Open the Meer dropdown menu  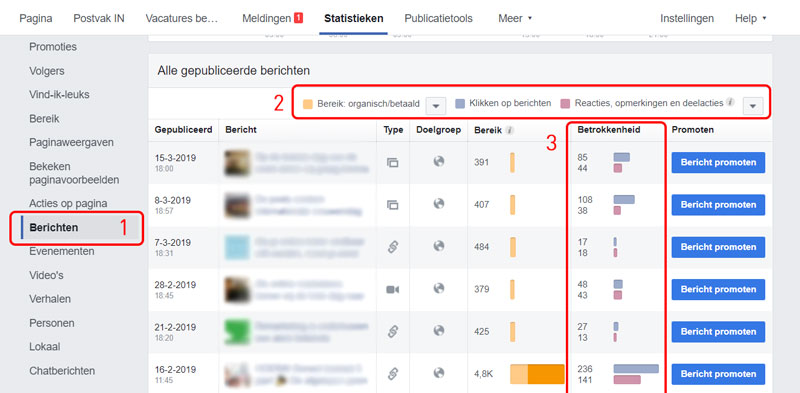point(515,18)
